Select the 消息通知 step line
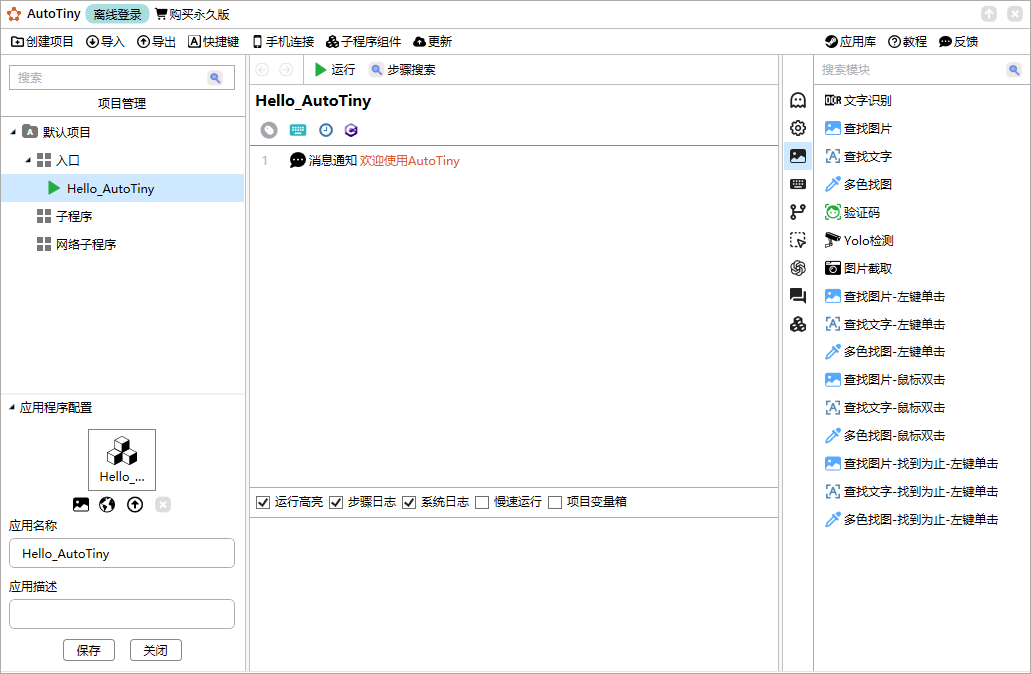The height and width of the screenshot is (674, 1031). (374, 160)
